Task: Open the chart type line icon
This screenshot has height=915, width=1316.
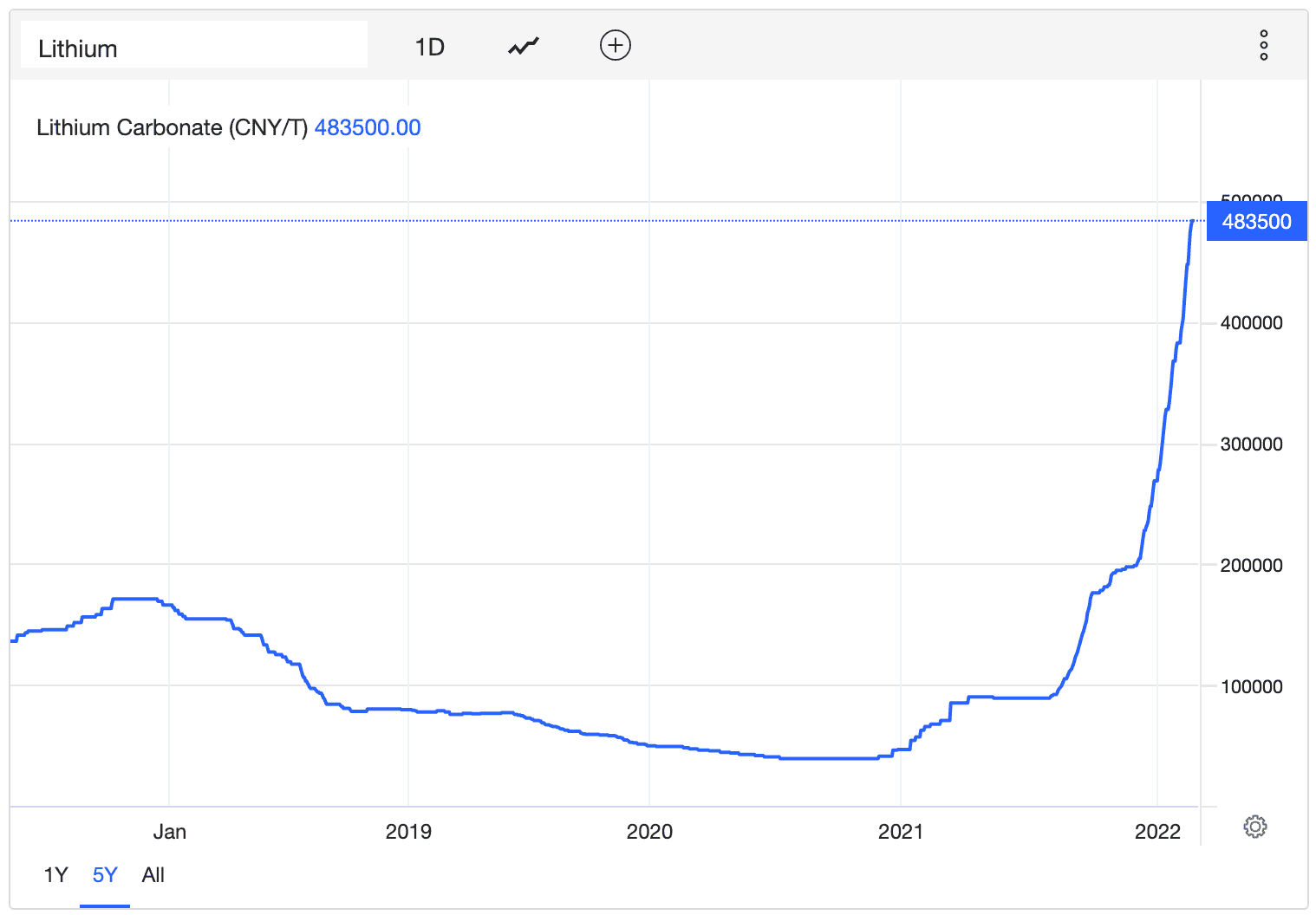Action: click(x=524, y=46)
